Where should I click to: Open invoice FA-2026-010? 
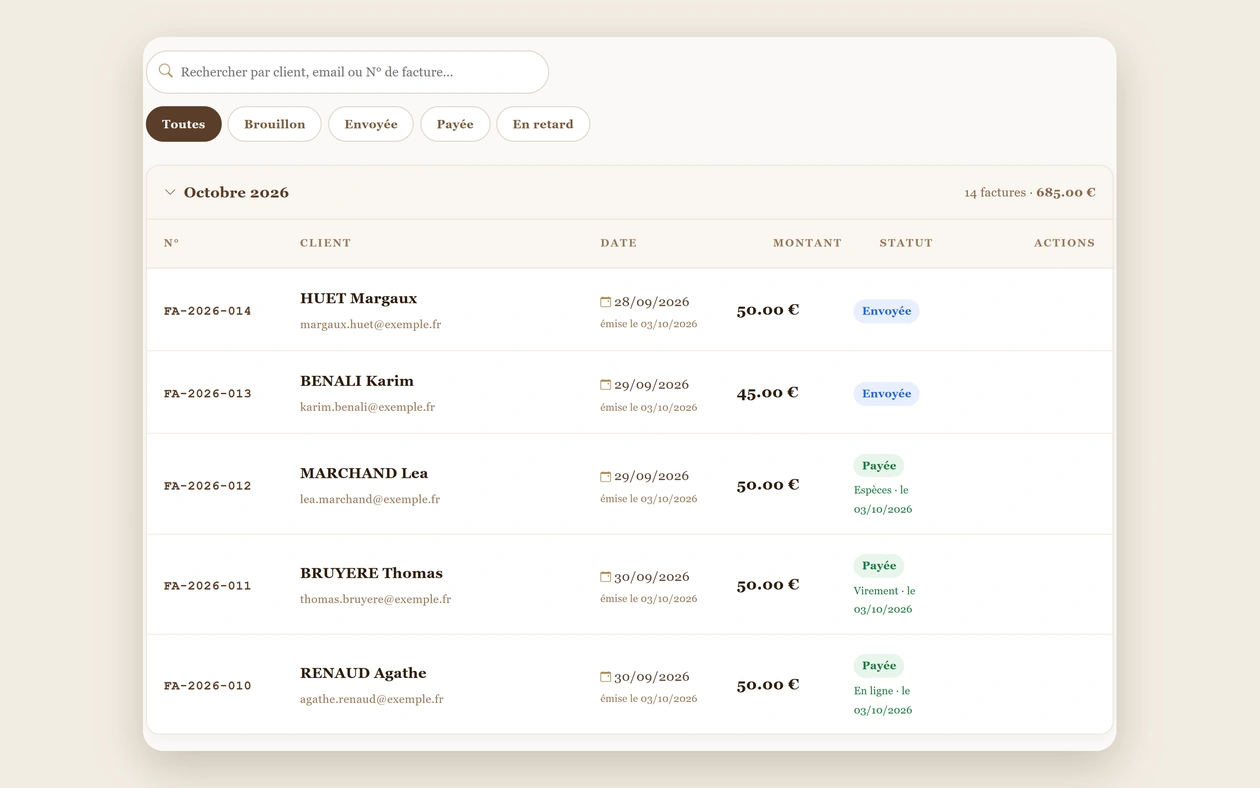click(208, 686)
